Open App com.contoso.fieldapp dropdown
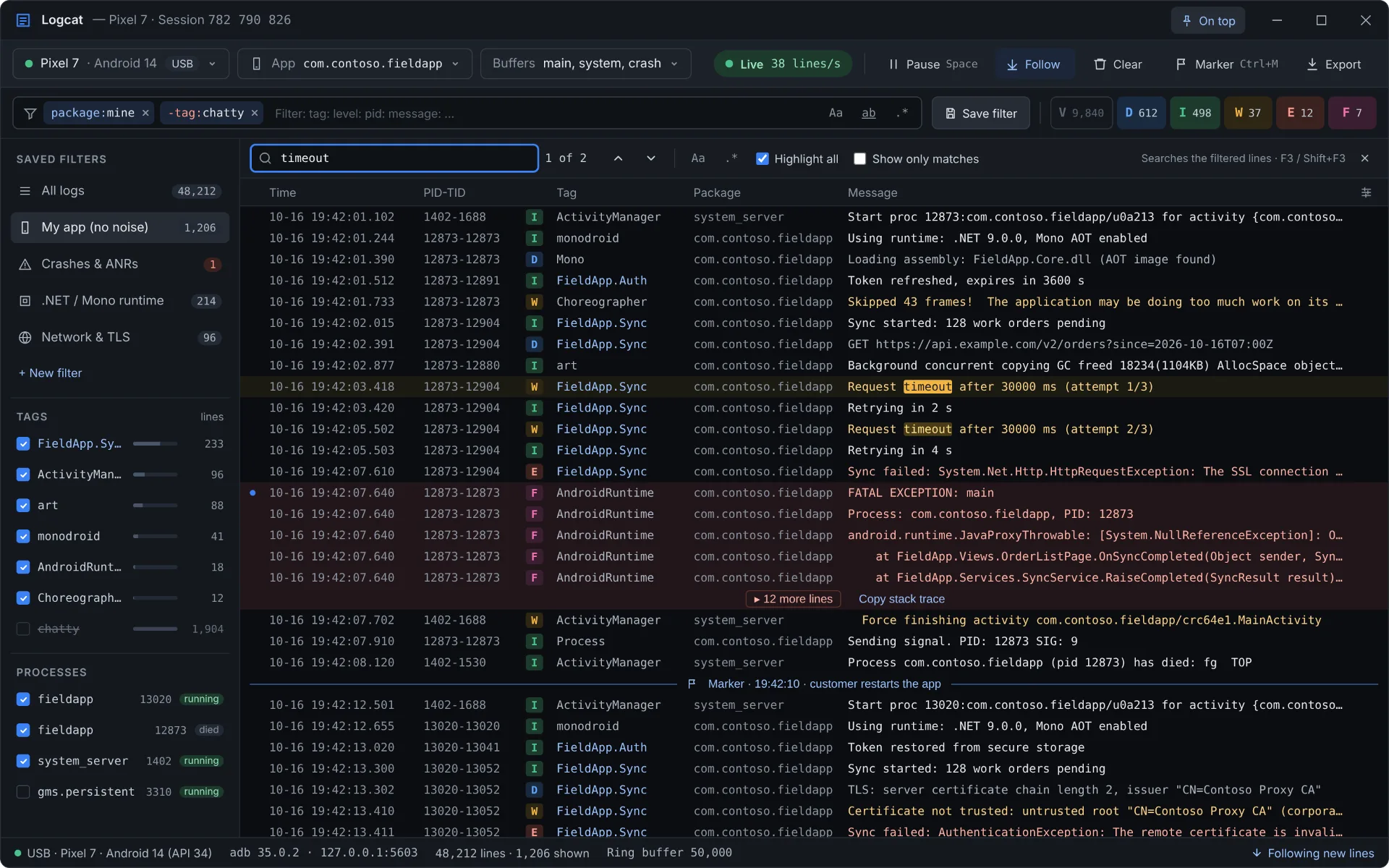Image resolution: width=1389 pixels, height=868 pixels. click(354, 64)
